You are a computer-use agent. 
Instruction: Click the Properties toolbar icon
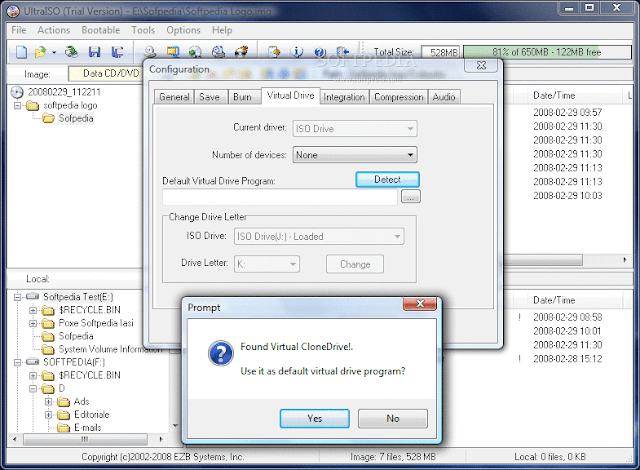click(x=274, y=52)
